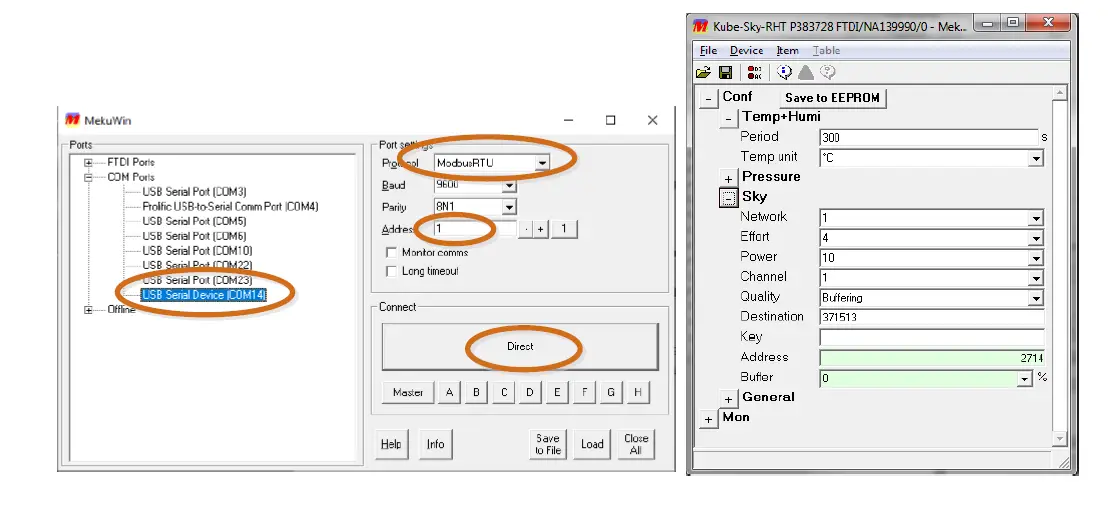The image size is (1119, 507).
Task: Click connect button H
Action: click(x=638, y=392)
